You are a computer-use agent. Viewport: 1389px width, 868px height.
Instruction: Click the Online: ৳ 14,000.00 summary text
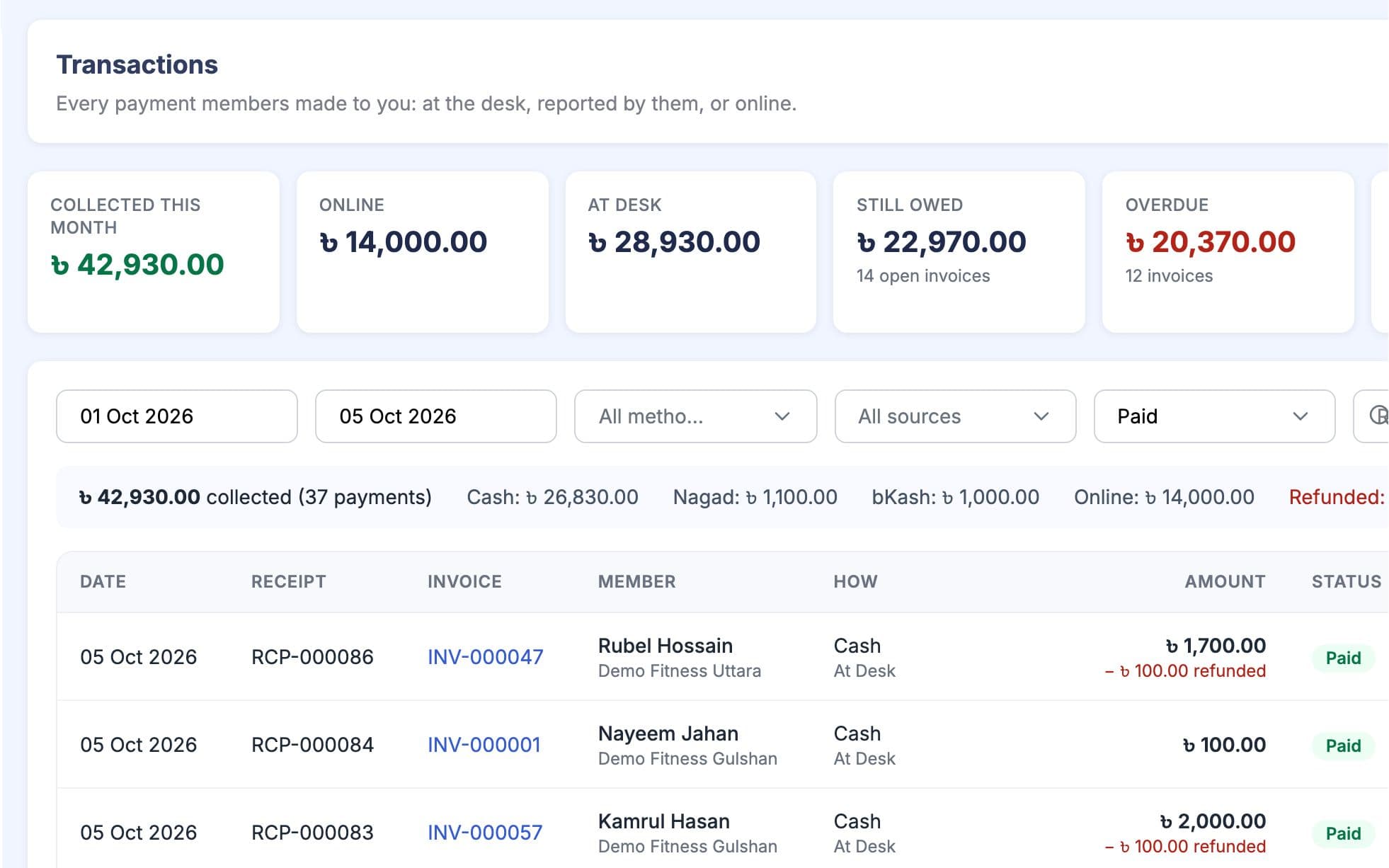coord(1164,497)
